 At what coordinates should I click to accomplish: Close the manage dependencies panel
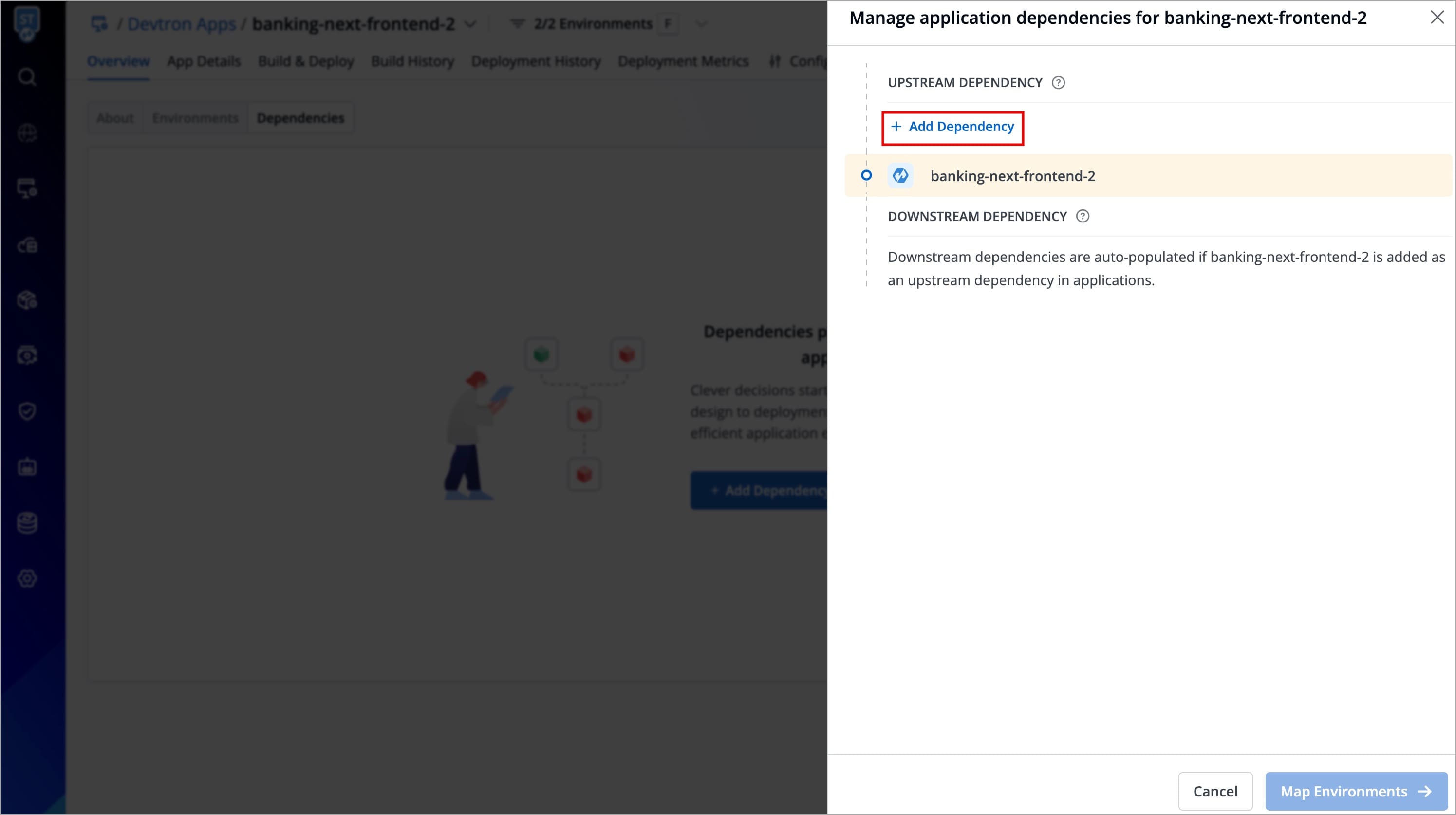(x=1437, y=18)
